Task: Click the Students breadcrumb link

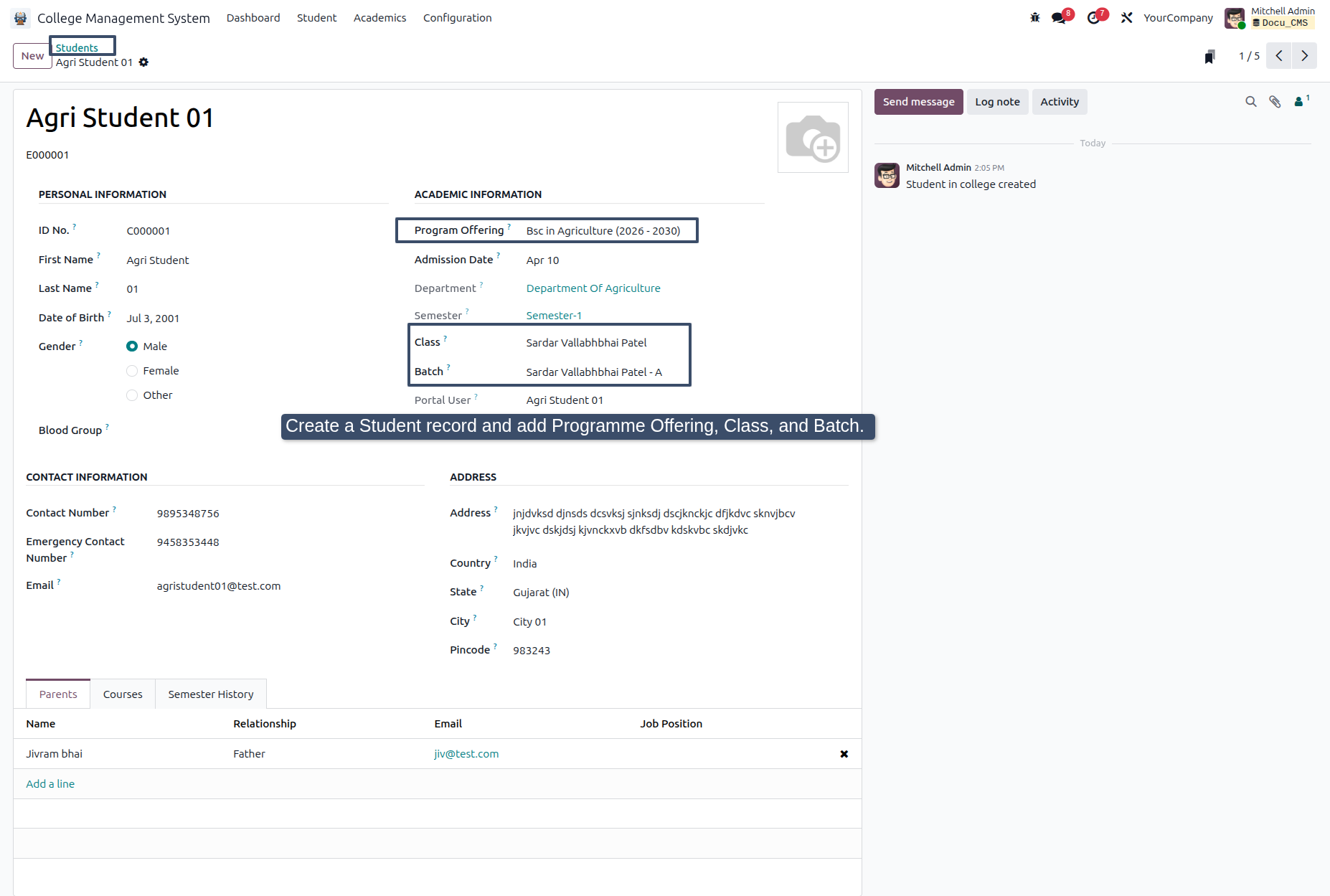Action: [x=77, y=48]
